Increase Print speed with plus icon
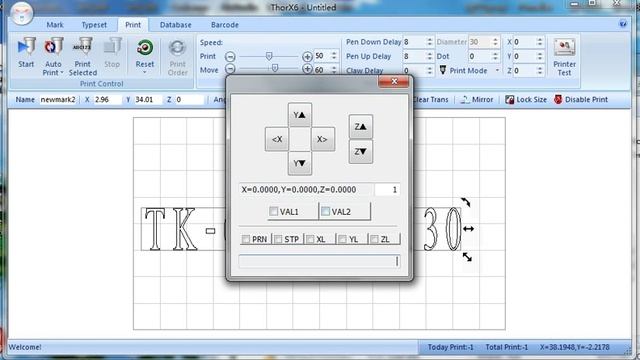This screenshot has width=640, height=360. click(307, 56)
